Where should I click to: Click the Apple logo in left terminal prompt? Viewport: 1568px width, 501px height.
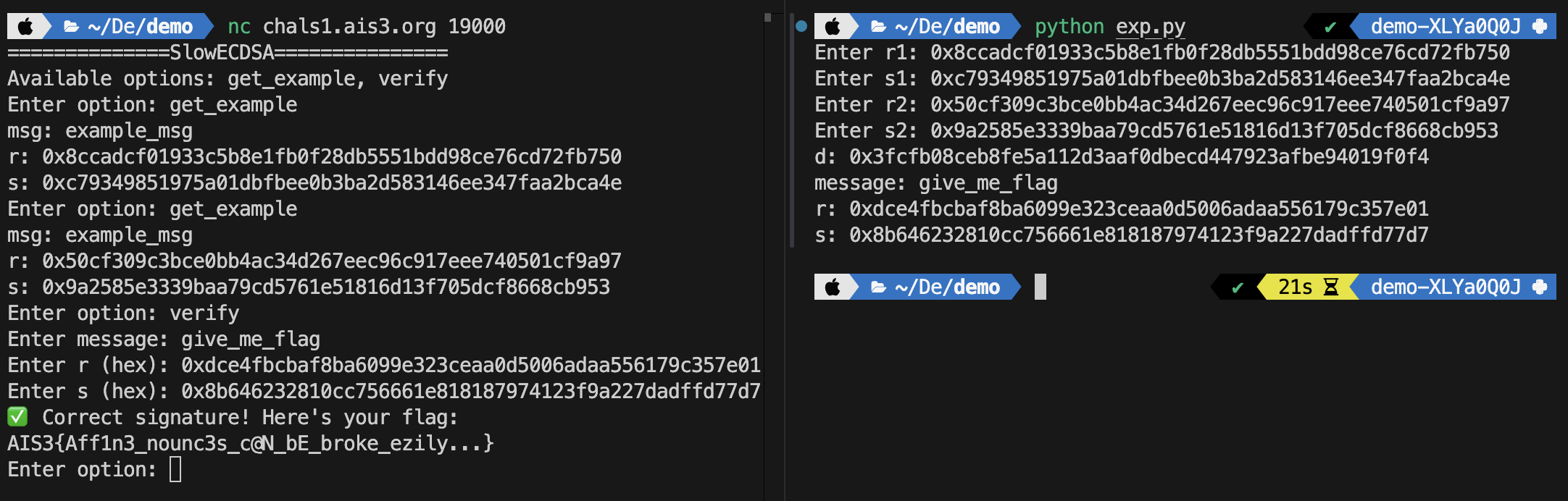pos(25,27)
